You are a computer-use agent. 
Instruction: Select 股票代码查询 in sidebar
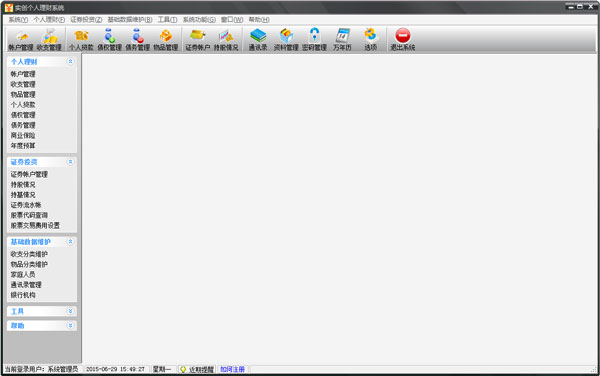tap(29, 215)
